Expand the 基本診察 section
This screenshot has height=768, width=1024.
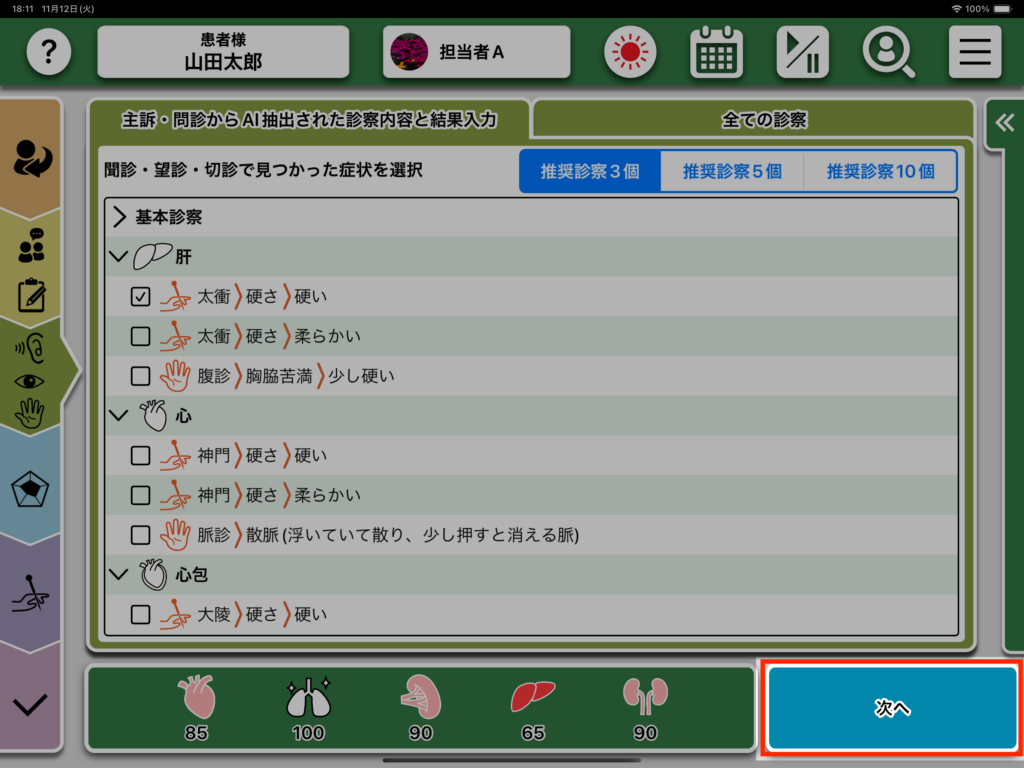120,217
